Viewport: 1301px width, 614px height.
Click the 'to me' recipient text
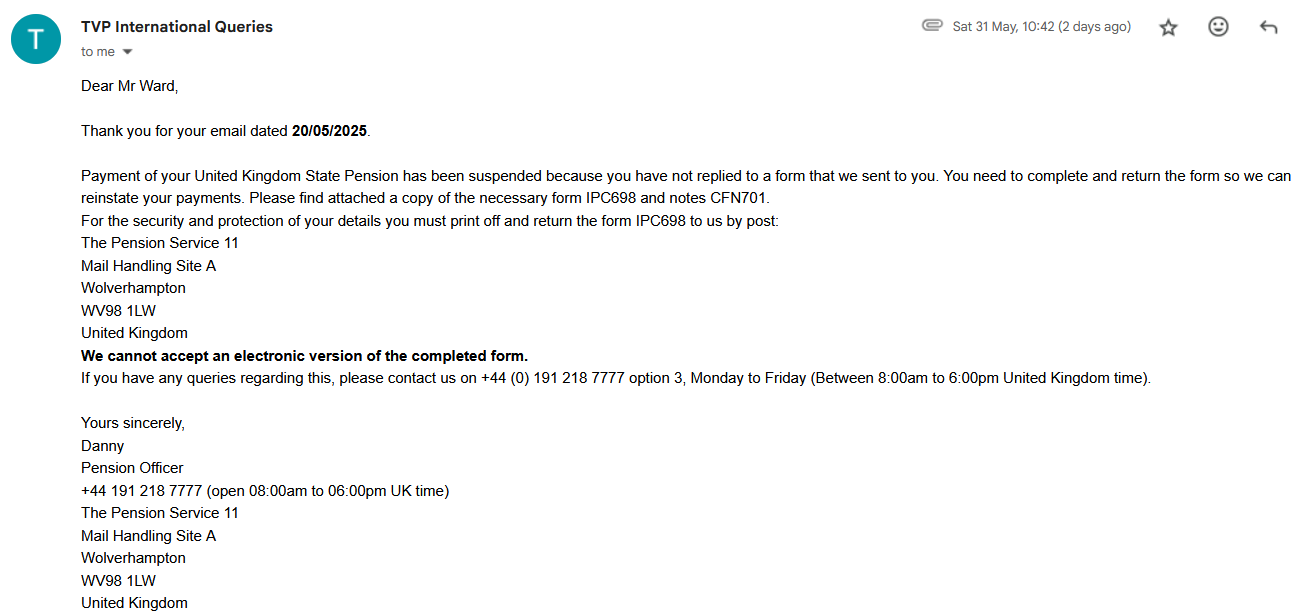pos(98,52)
